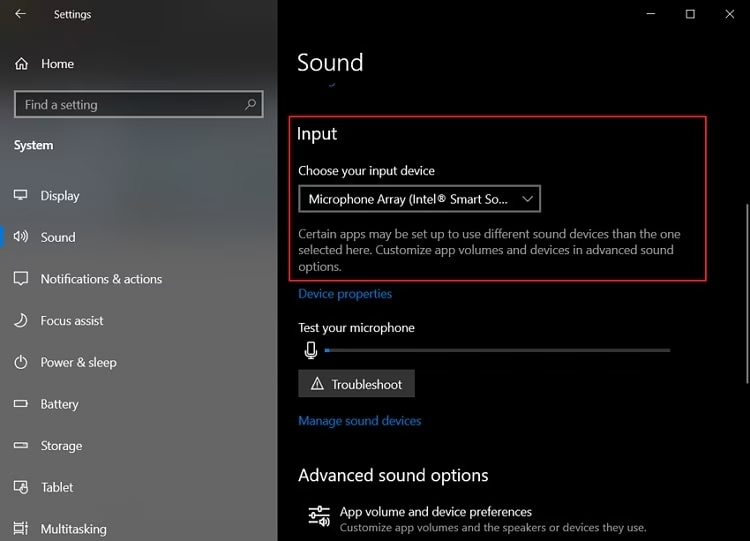Click the Find a setting search box
Image resolution: width=750 pixels, height=541 pixels.
(130, 105)
